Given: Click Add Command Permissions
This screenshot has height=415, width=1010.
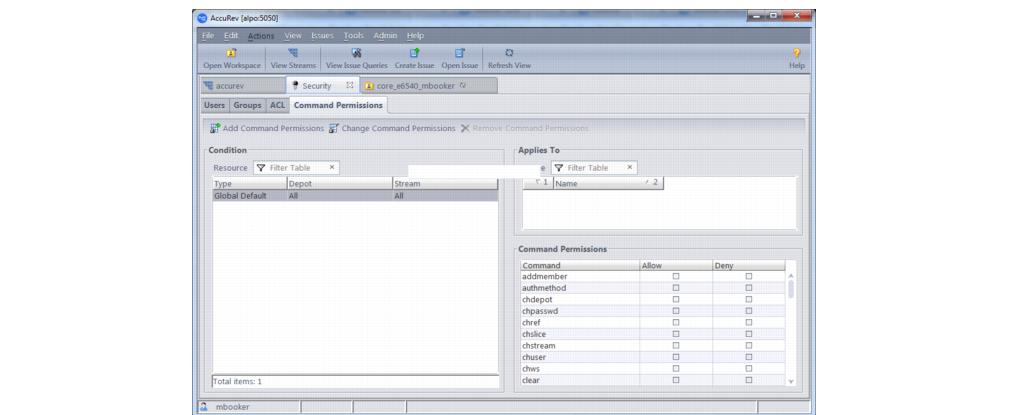Looking at the screenshot, I should click(267, 128).
